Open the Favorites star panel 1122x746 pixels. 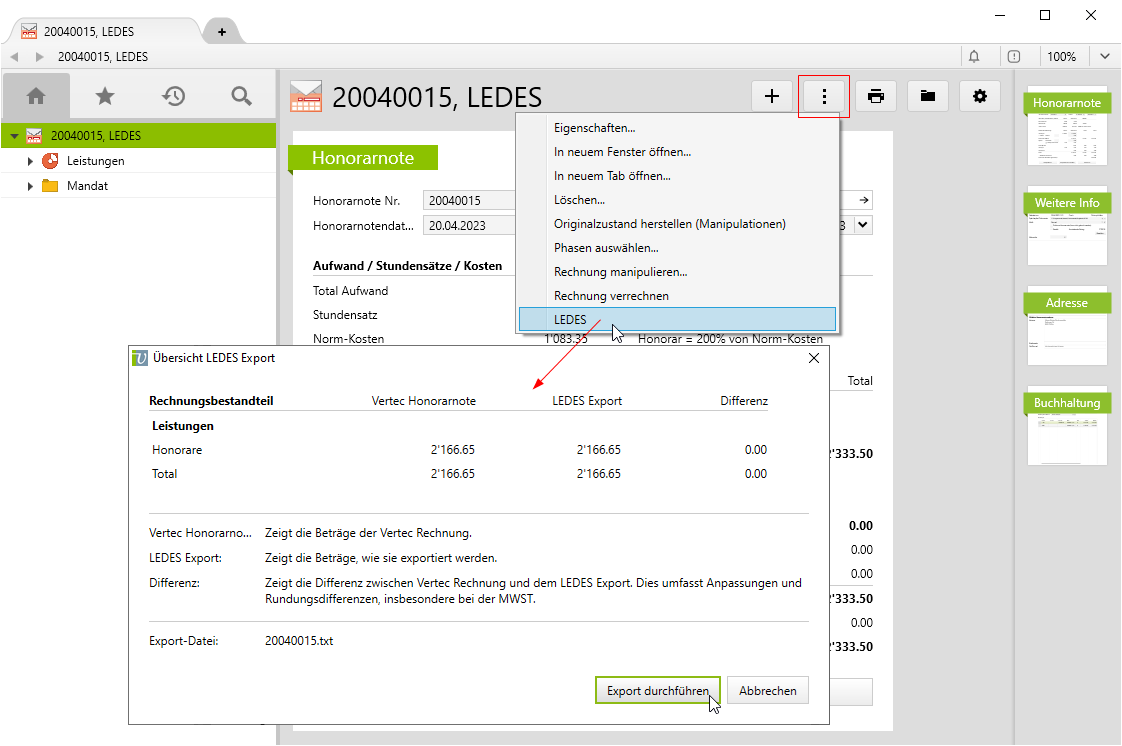[104, 95]
